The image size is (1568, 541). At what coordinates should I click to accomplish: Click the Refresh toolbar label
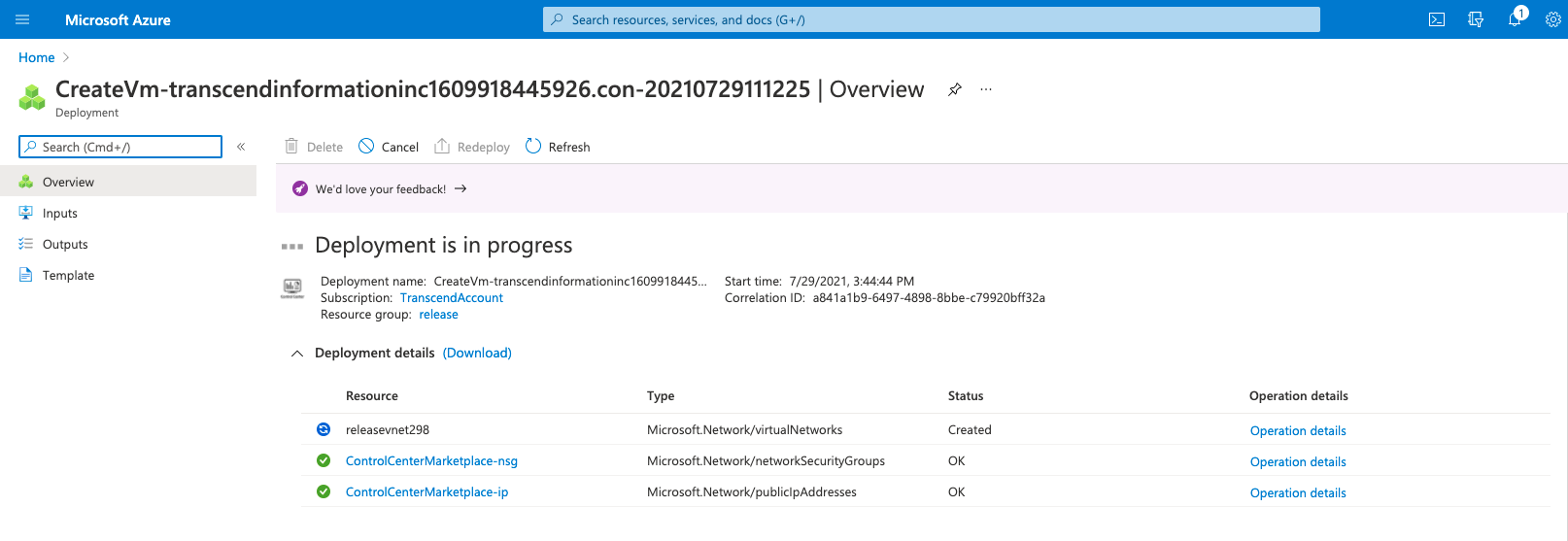tap(569, 147)
